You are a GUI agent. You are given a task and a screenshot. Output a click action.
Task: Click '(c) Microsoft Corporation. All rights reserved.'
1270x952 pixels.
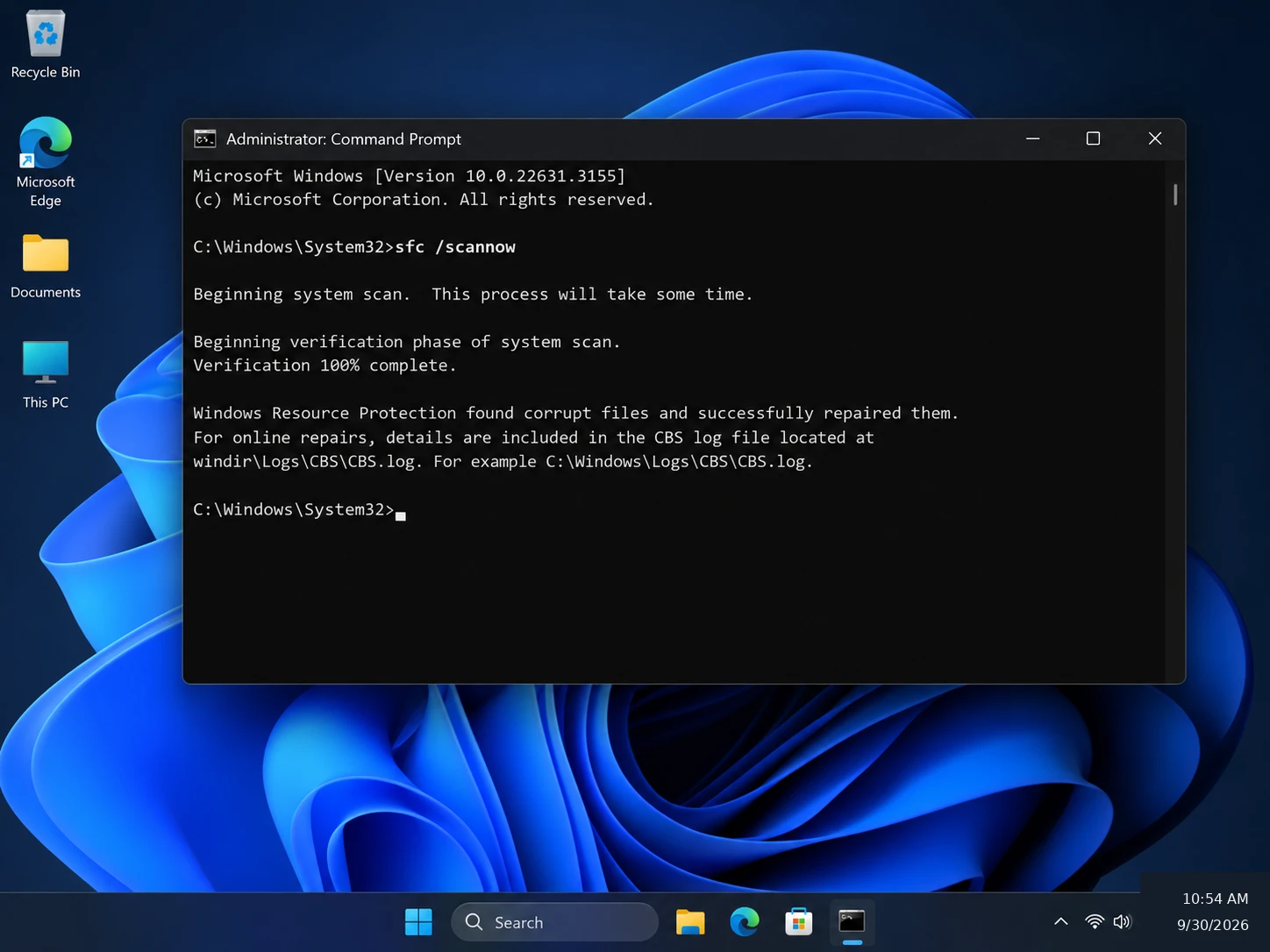point(424,200)
